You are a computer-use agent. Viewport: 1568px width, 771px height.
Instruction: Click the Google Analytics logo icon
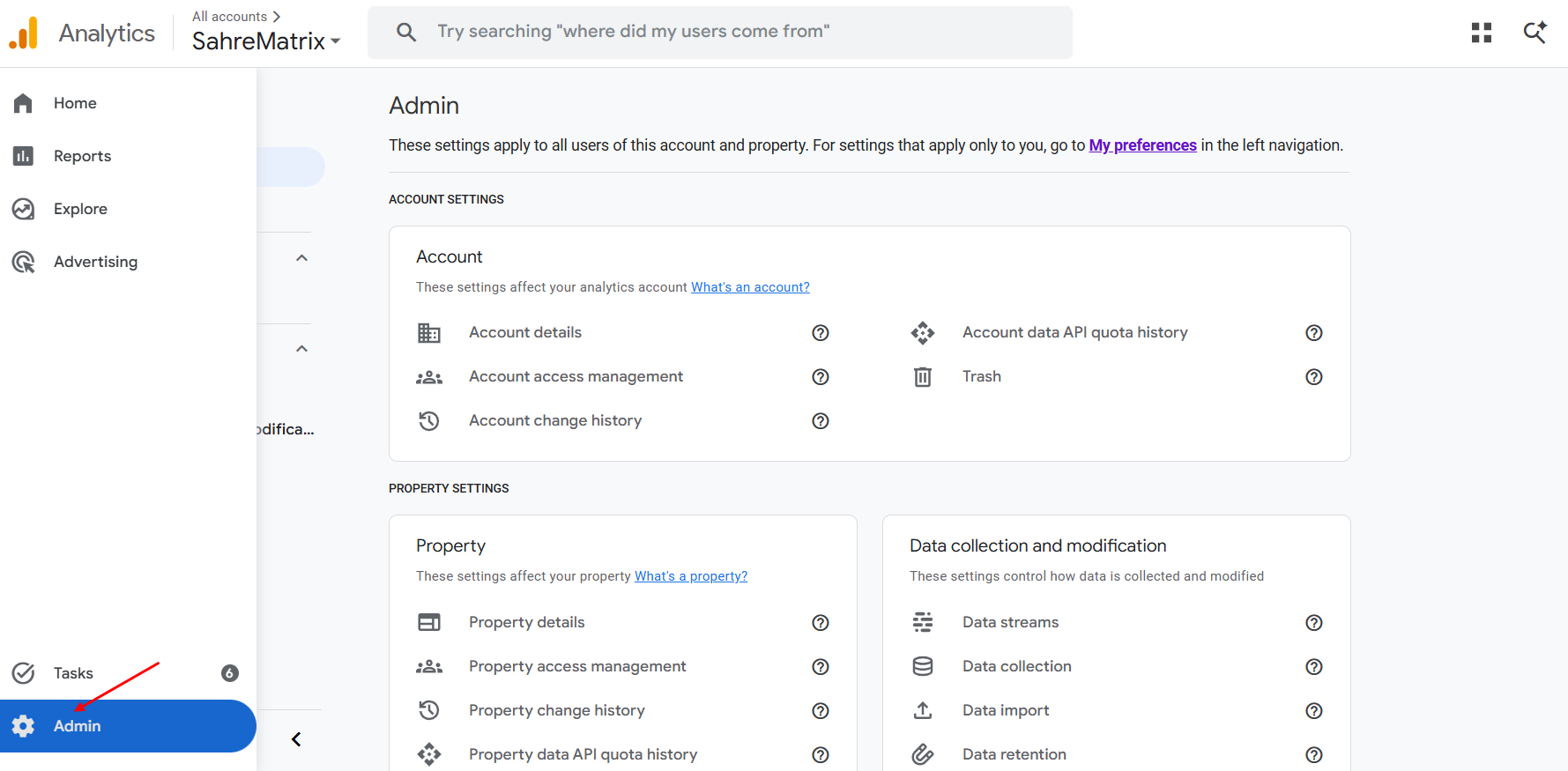(x=24, y=33)
